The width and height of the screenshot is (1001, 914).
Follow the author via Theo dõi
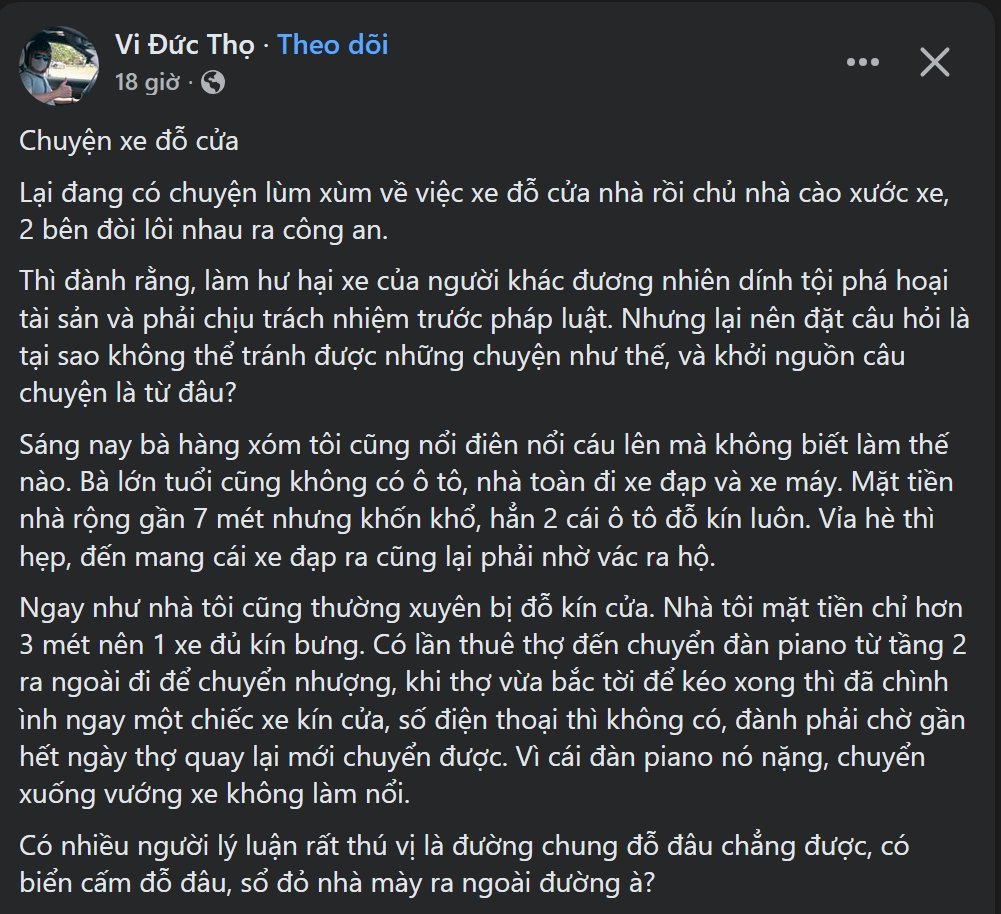[332, 45]
